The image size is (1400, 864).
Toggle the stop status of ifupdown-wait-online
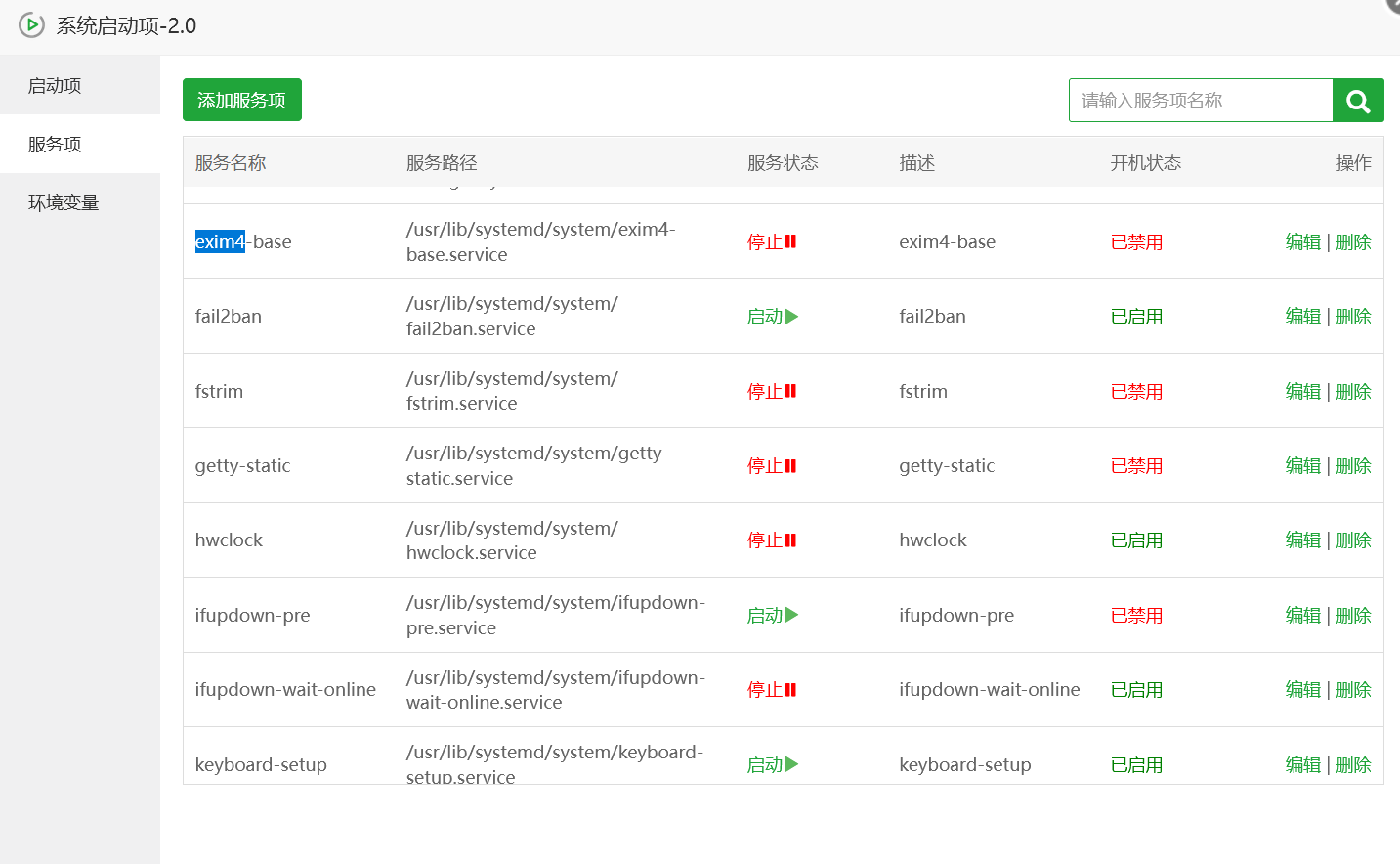(772, 690)
